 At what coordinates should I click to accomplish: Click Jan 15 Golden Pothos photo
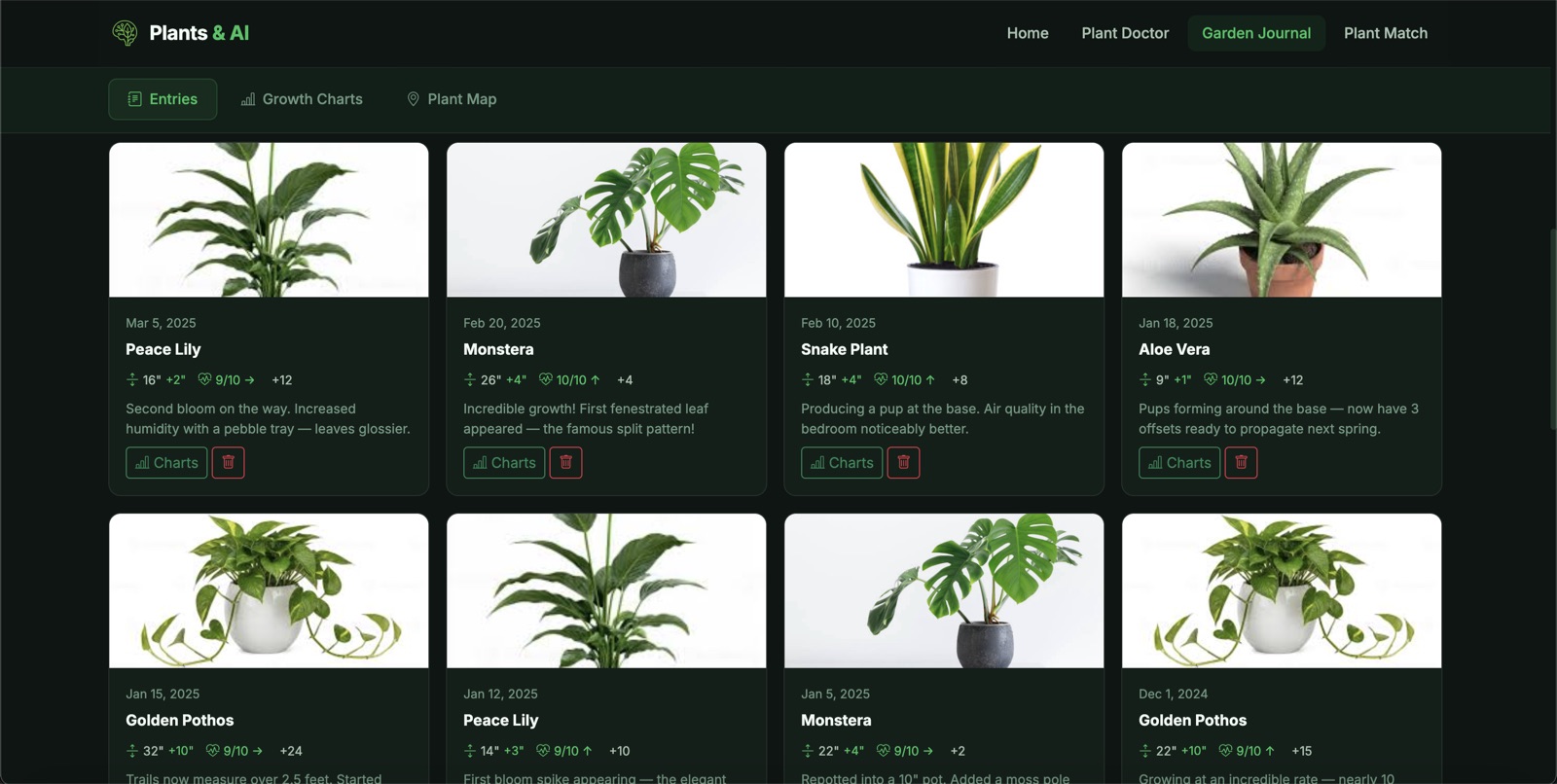(269, 590)
